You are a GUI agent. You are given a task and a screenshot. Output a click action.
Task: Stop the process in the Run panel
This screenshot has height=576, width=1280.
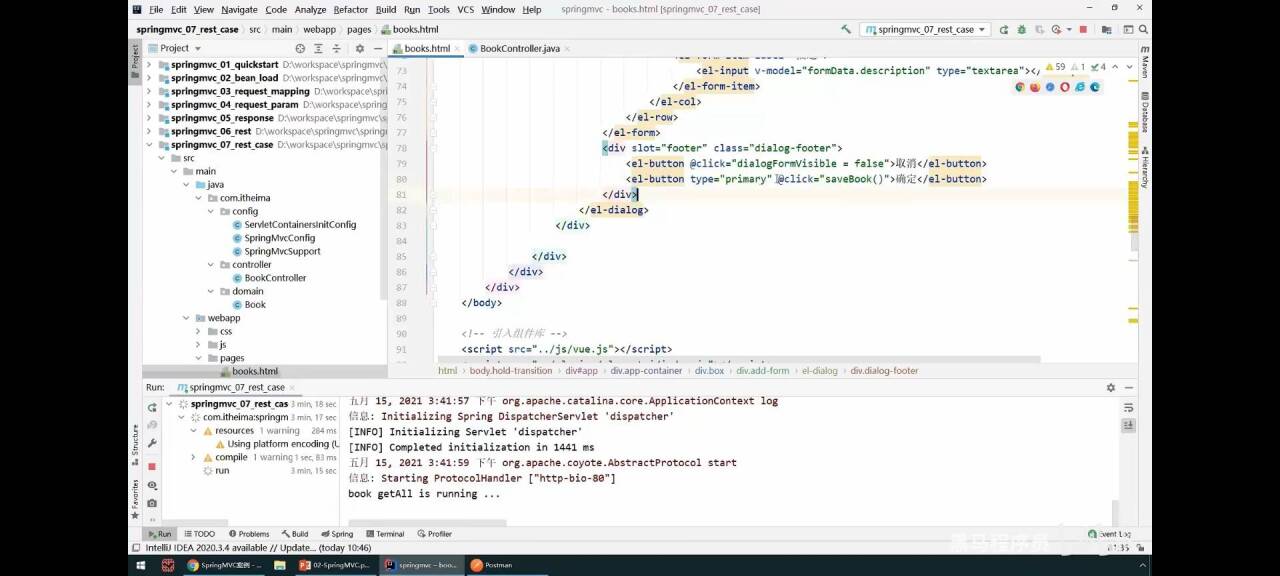(x=152, y=466)
